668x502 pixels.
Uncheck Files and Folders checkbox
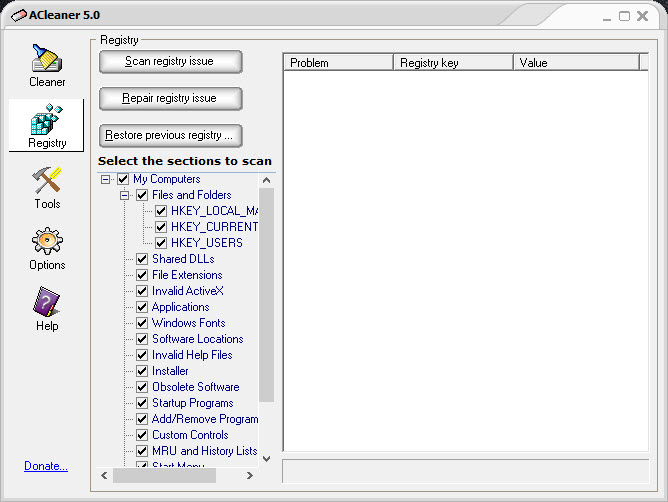click(142, 195)
